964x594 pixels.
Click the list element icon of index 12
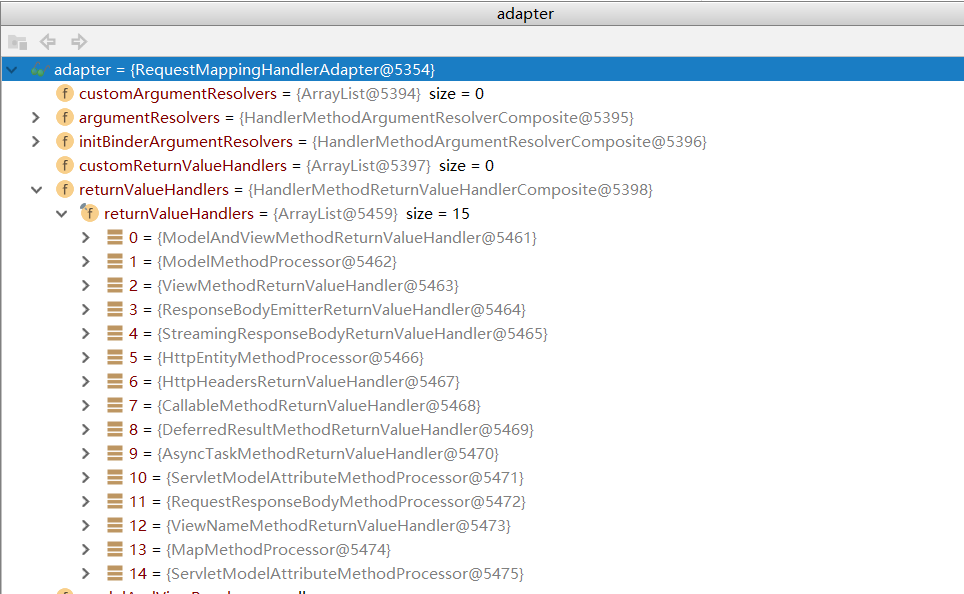click(x=115, y=525)
